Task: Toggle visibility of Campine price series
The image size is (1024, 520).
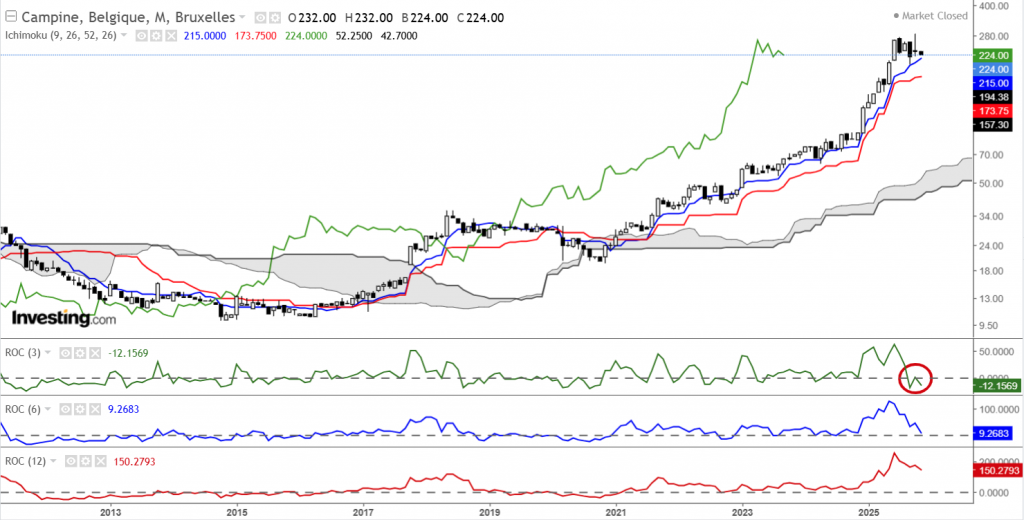Action: [260, 17]
